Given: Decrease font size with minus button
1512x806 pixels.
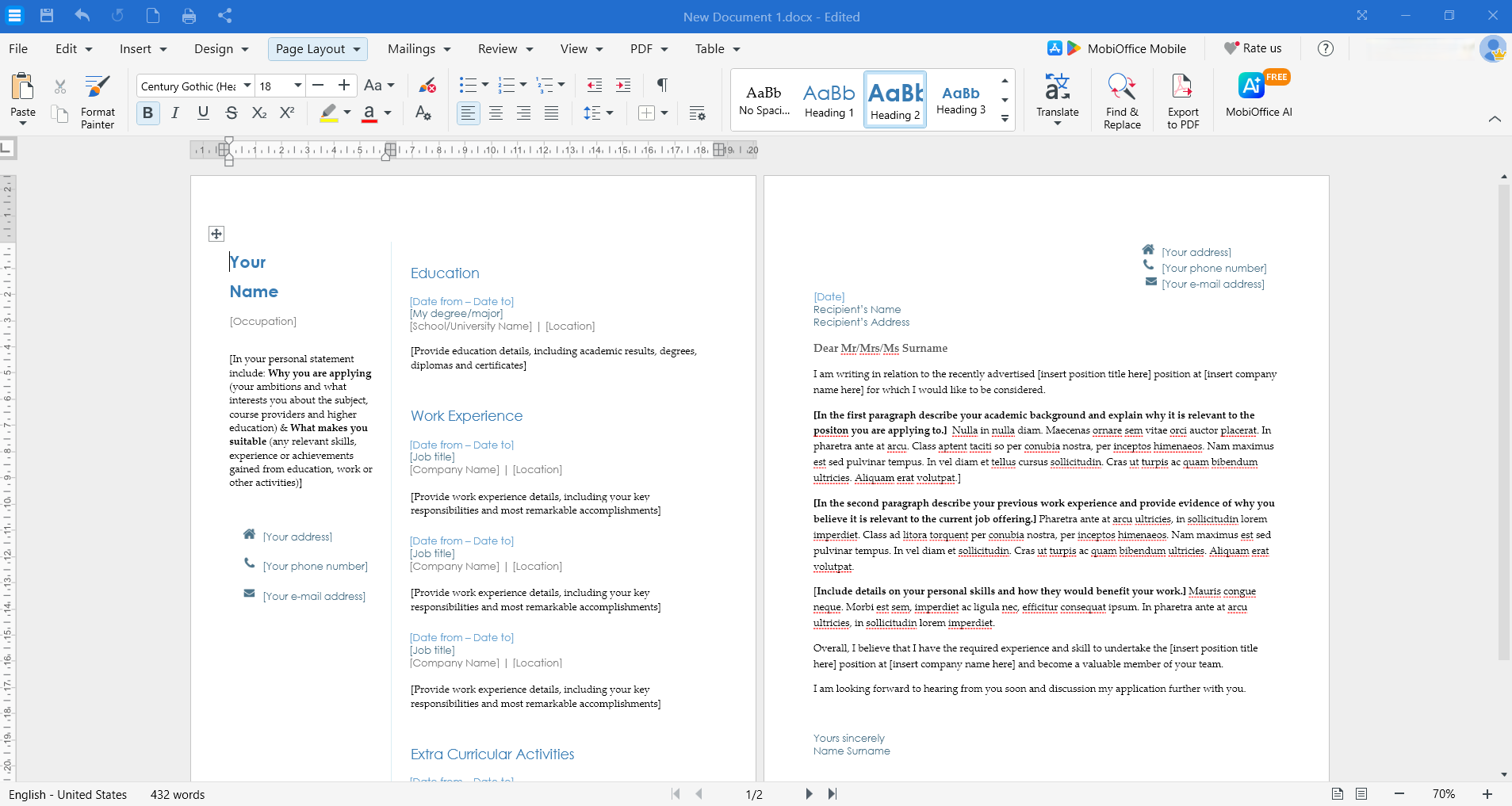Looking at the screenshot, I should [318, 86].
